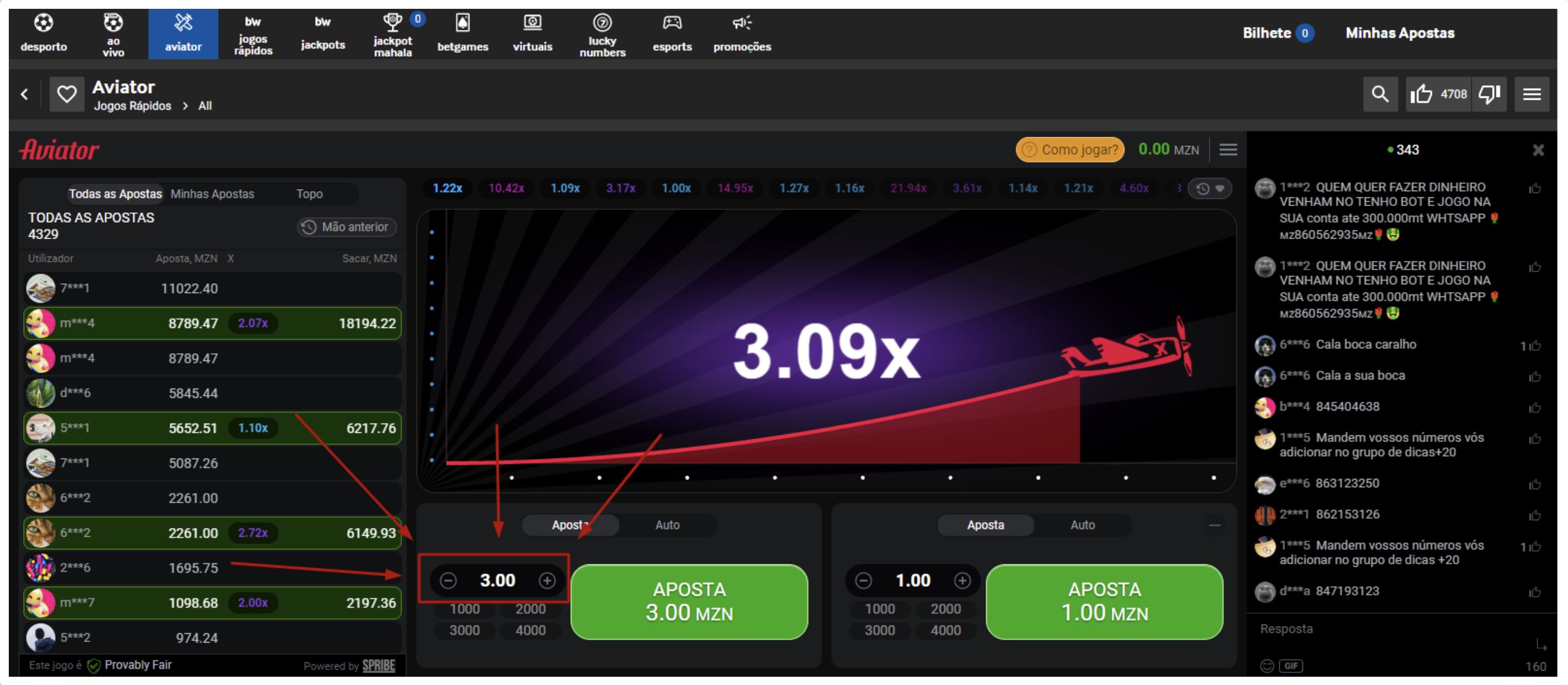
Task: Select the m***4 bet row with 2.07x
Action: [213, 323]
